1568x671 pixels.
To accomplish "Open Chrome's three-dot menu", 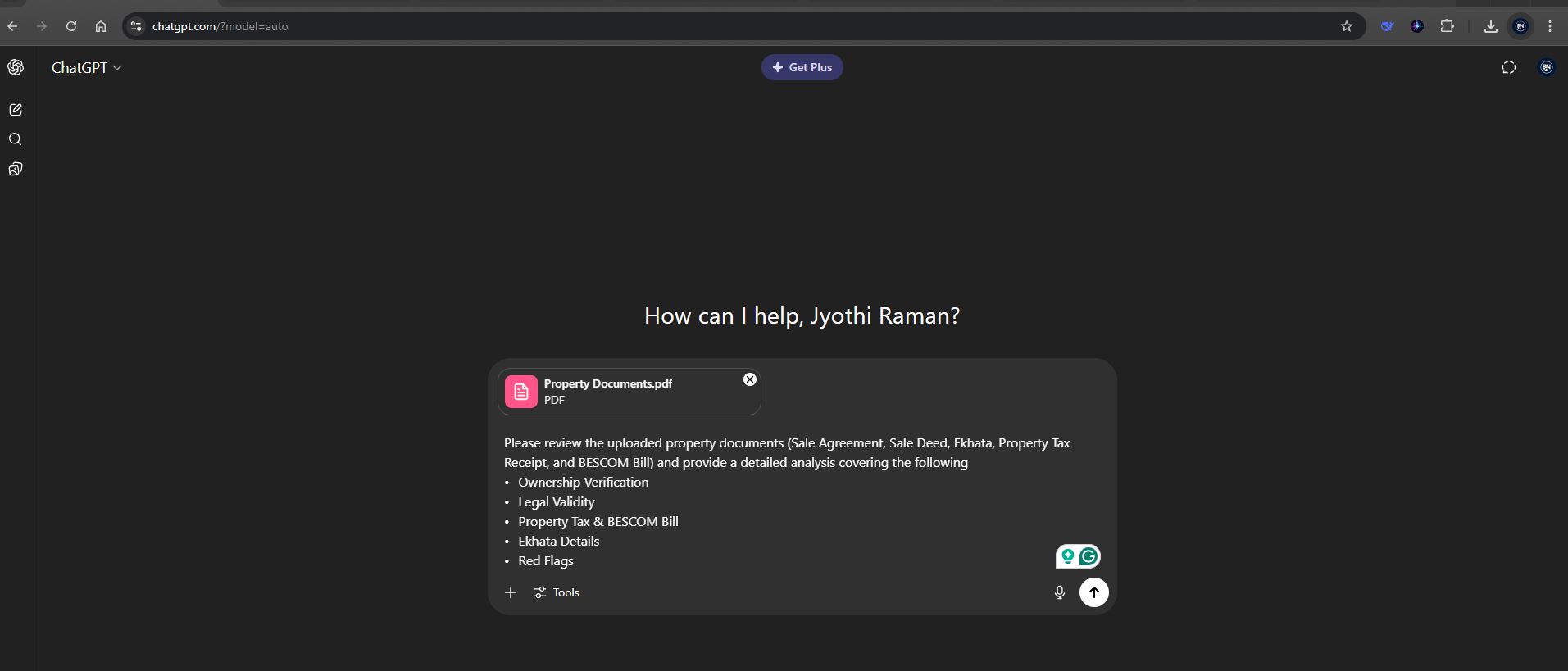I will [x=1549, y=26].
